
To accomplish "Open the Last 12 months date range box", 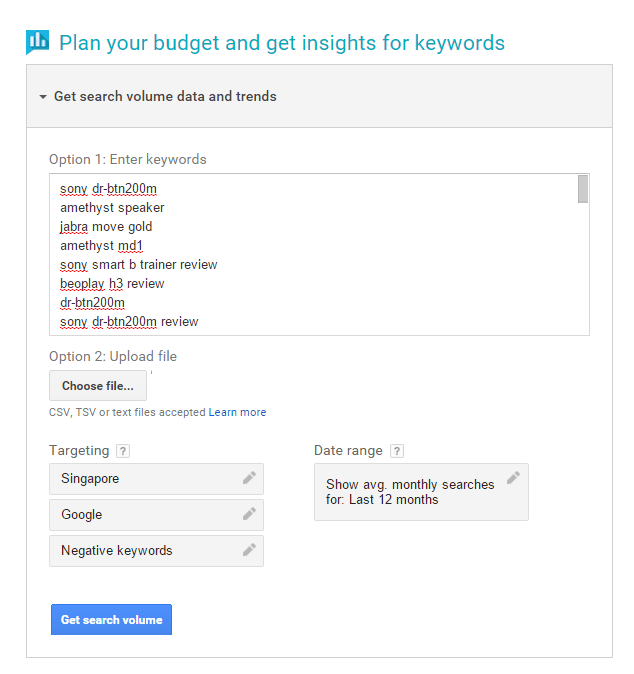I will coord(421,492).
